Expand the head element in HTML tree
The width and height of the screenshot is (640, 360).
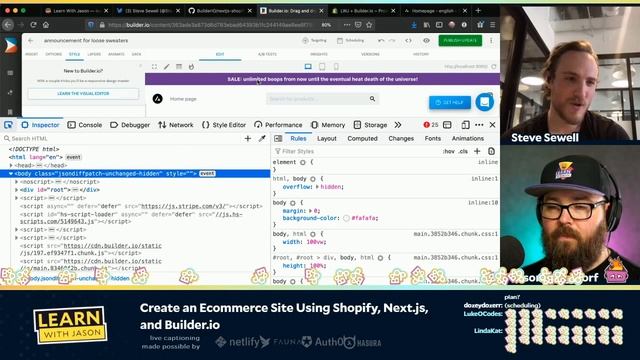pos(11,165)
